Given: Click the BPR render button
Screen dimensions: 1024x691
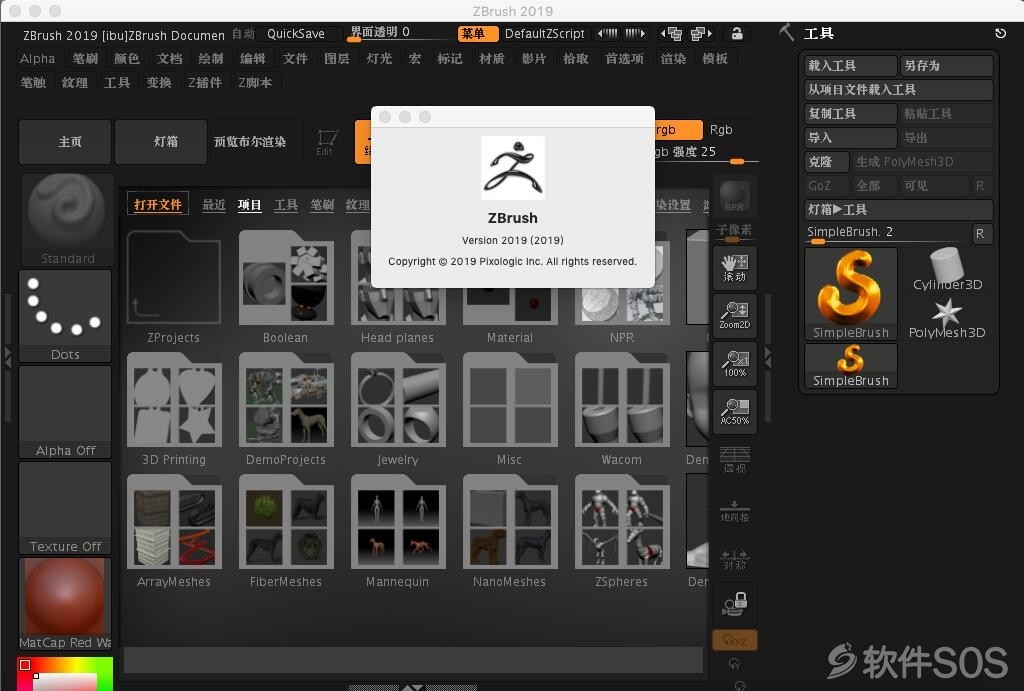Looking at the screenshot, I should [735, 196].
